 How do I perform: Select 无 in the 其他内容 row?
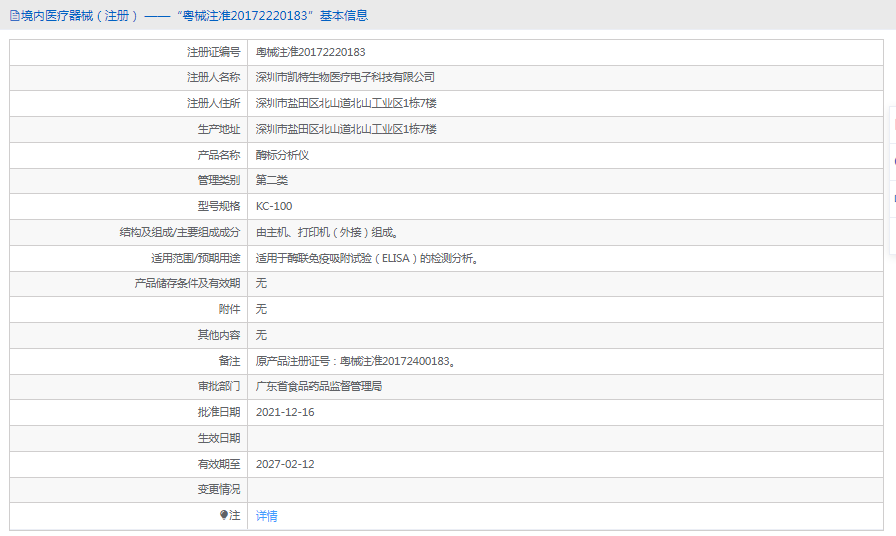point(261,335)
